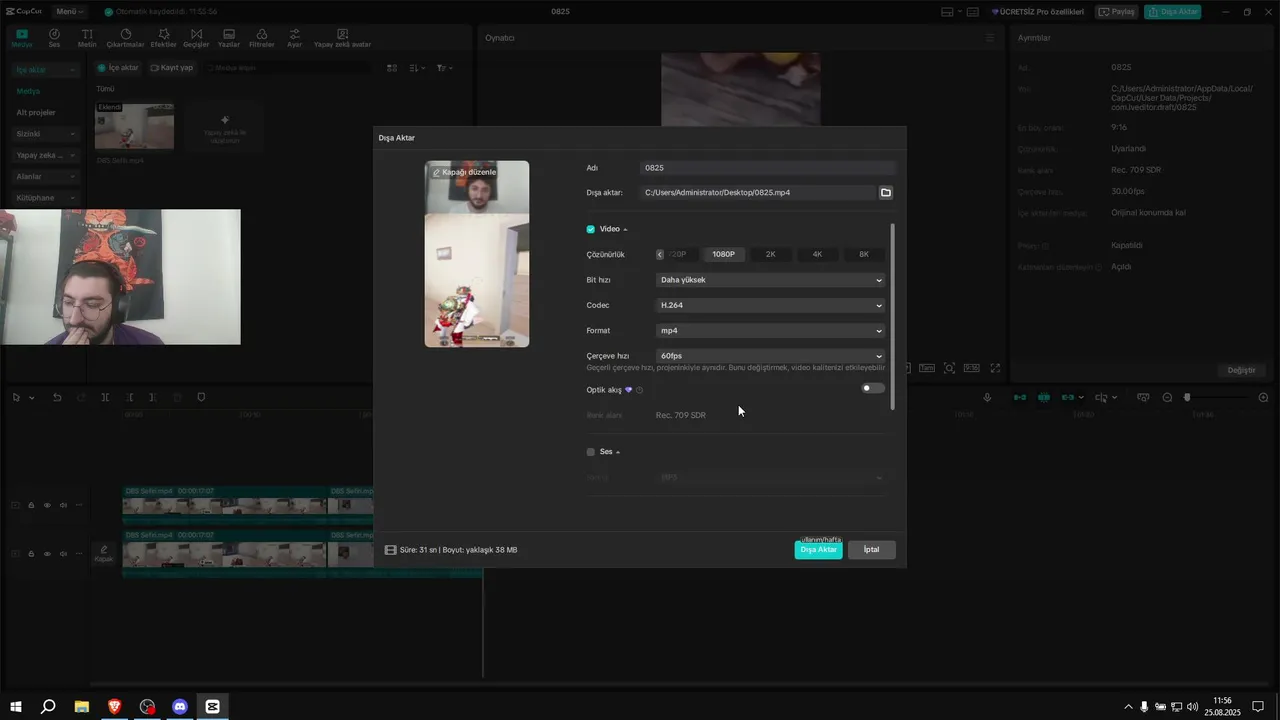
Task: Mute audio on top timeline track
Action: [x=63, y=505]
